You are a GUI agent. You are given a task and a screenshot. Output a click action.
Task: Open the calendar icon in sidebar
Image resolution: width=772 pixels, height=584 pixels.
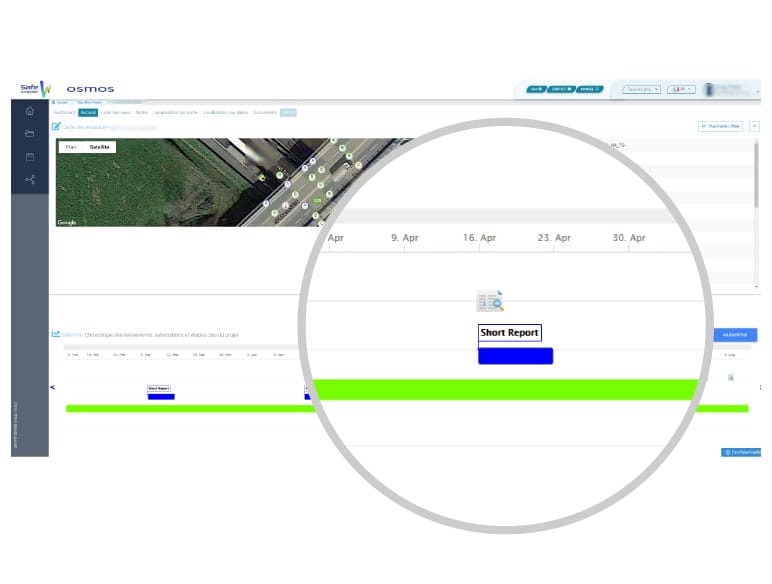click(30, 157)
